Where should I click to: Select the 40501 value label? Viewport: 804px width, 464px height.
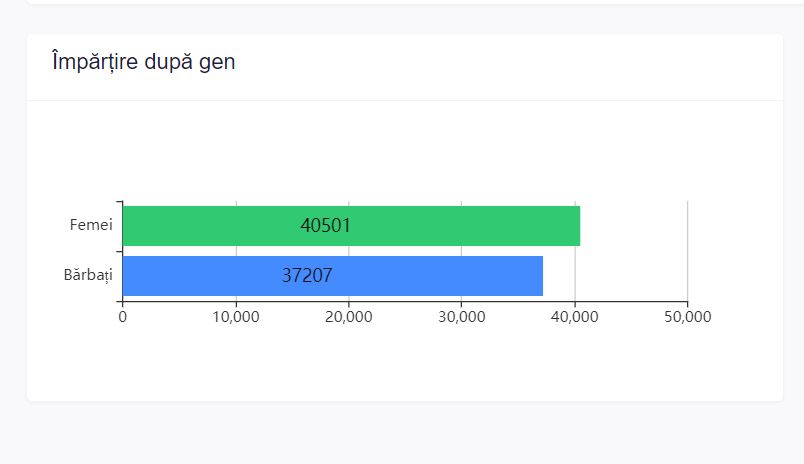point(326,226)
